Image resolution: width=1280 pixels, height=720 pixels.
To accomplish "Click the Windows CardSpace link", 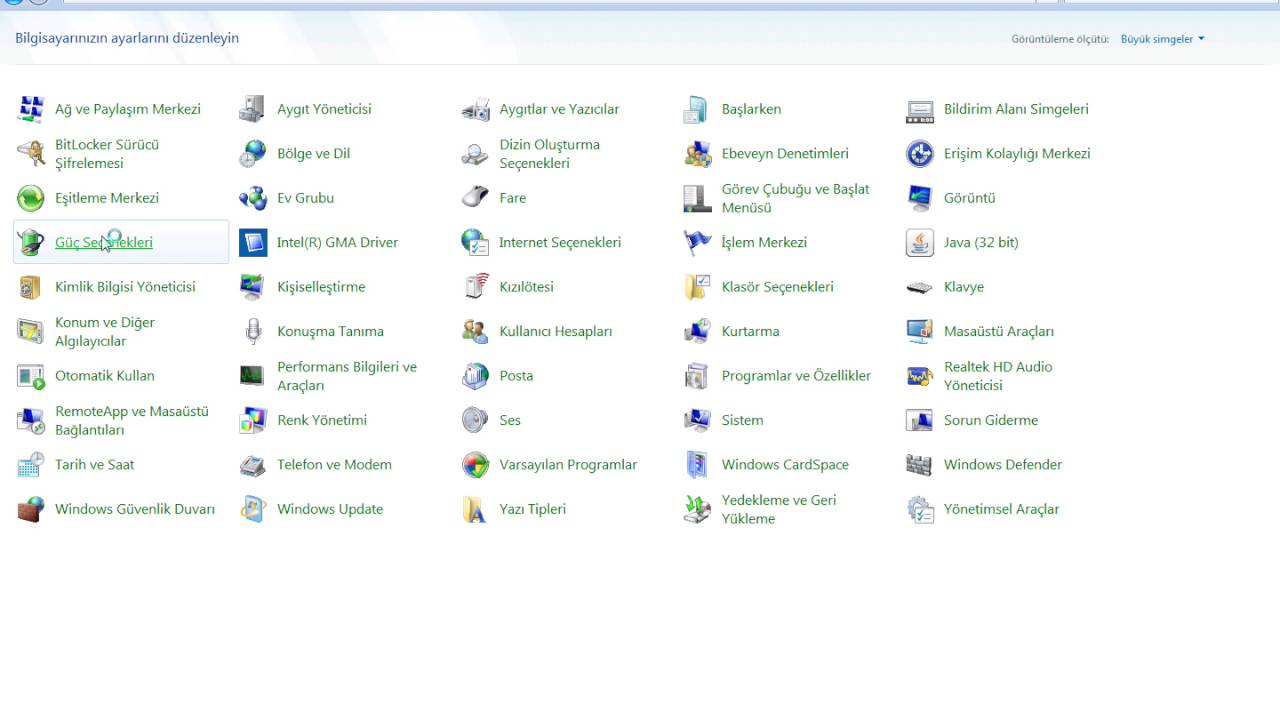I will click(x=785, y=465).
